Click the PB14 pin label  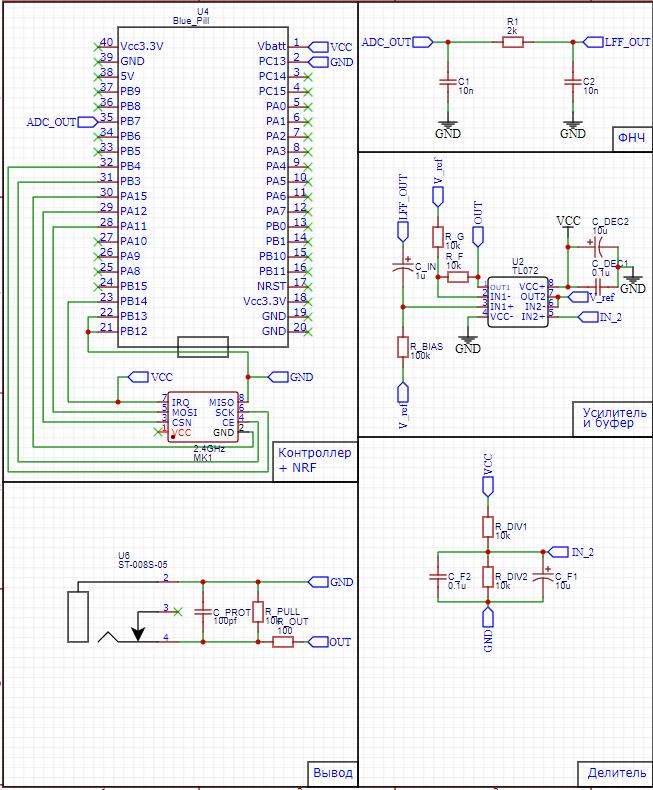[134, 301]
